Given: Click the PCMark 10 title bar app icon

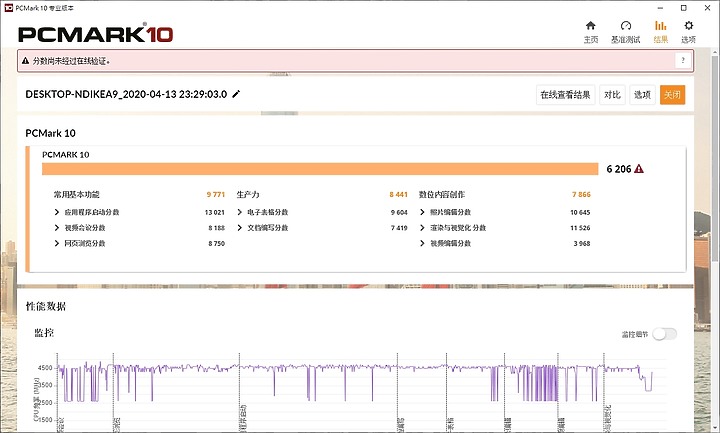Looking at the screenshot, I should pyautogui.click(x=8, y=8).
